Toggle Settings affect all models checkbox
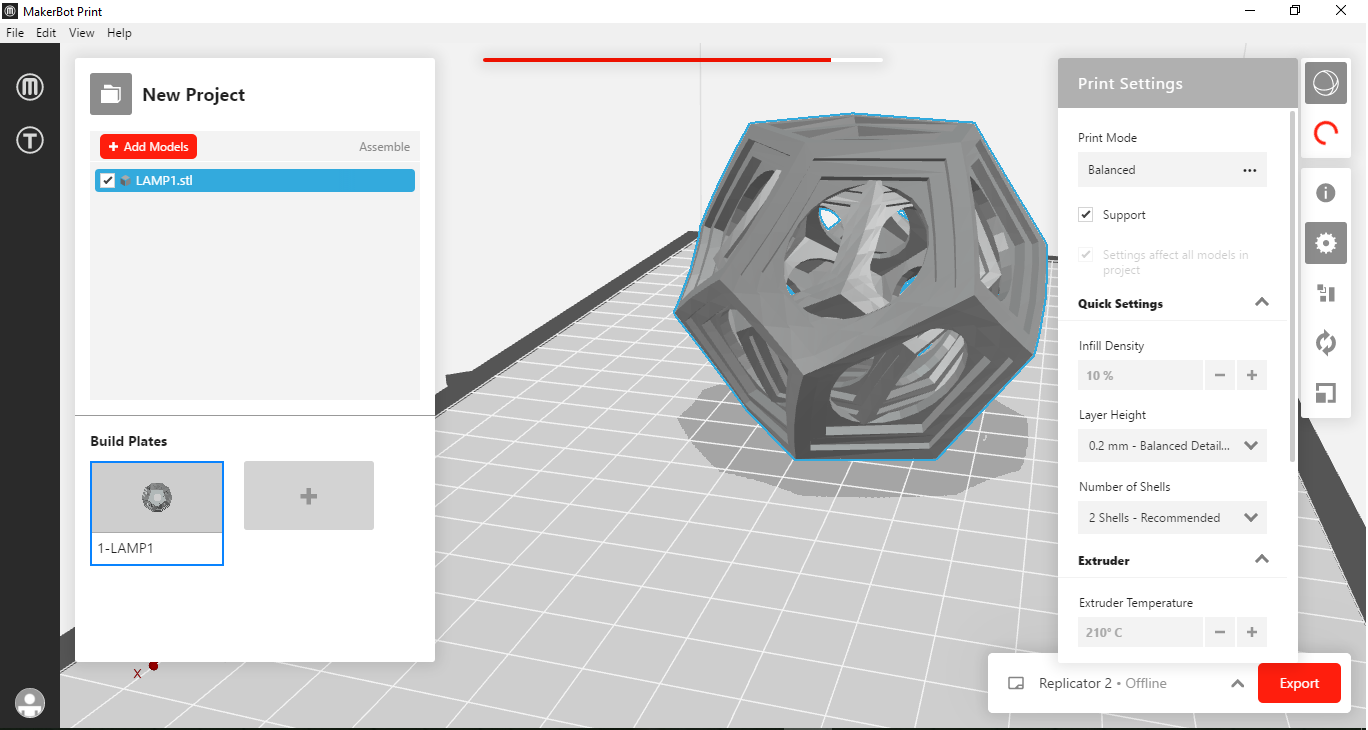1368x730 pixels. click(1086, 255)
